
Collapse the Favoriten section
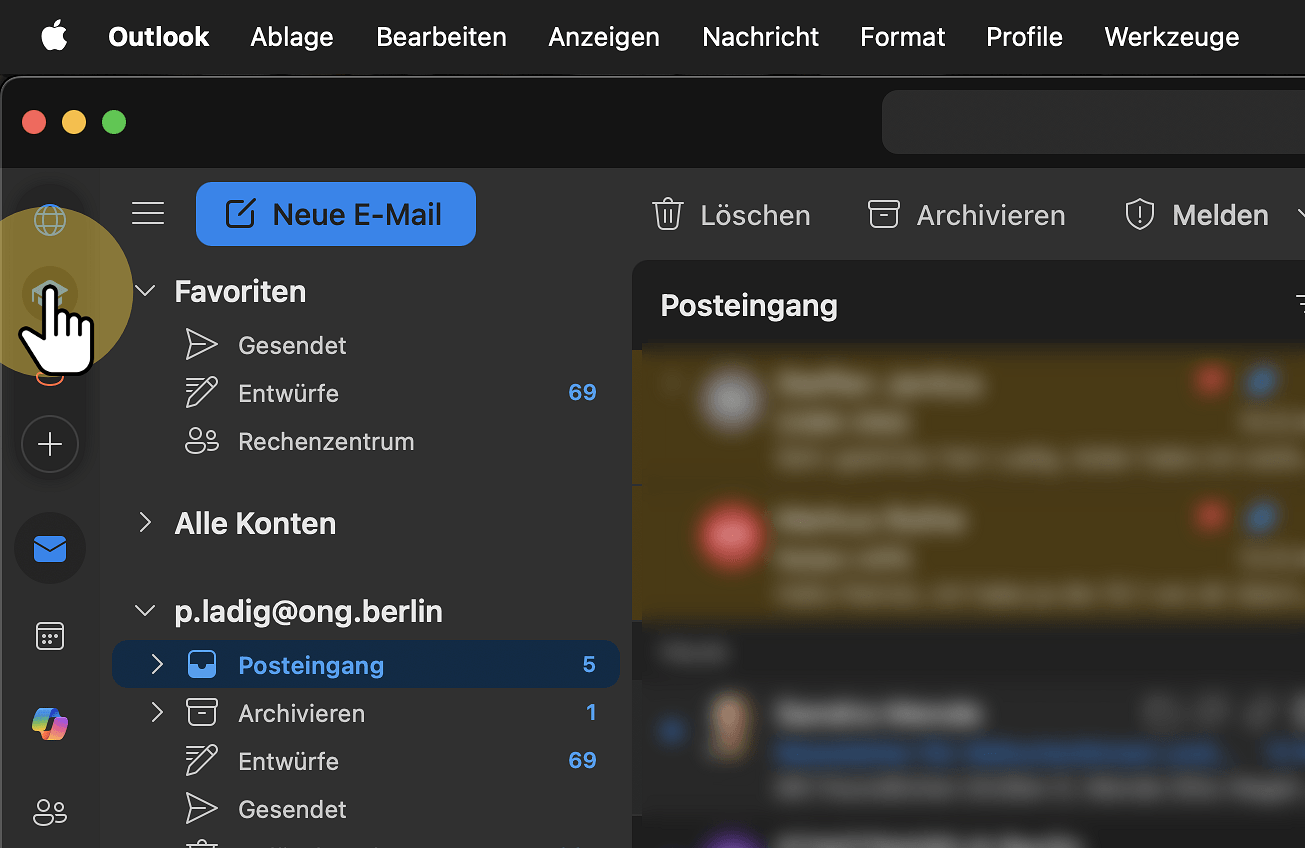point(146,291)
